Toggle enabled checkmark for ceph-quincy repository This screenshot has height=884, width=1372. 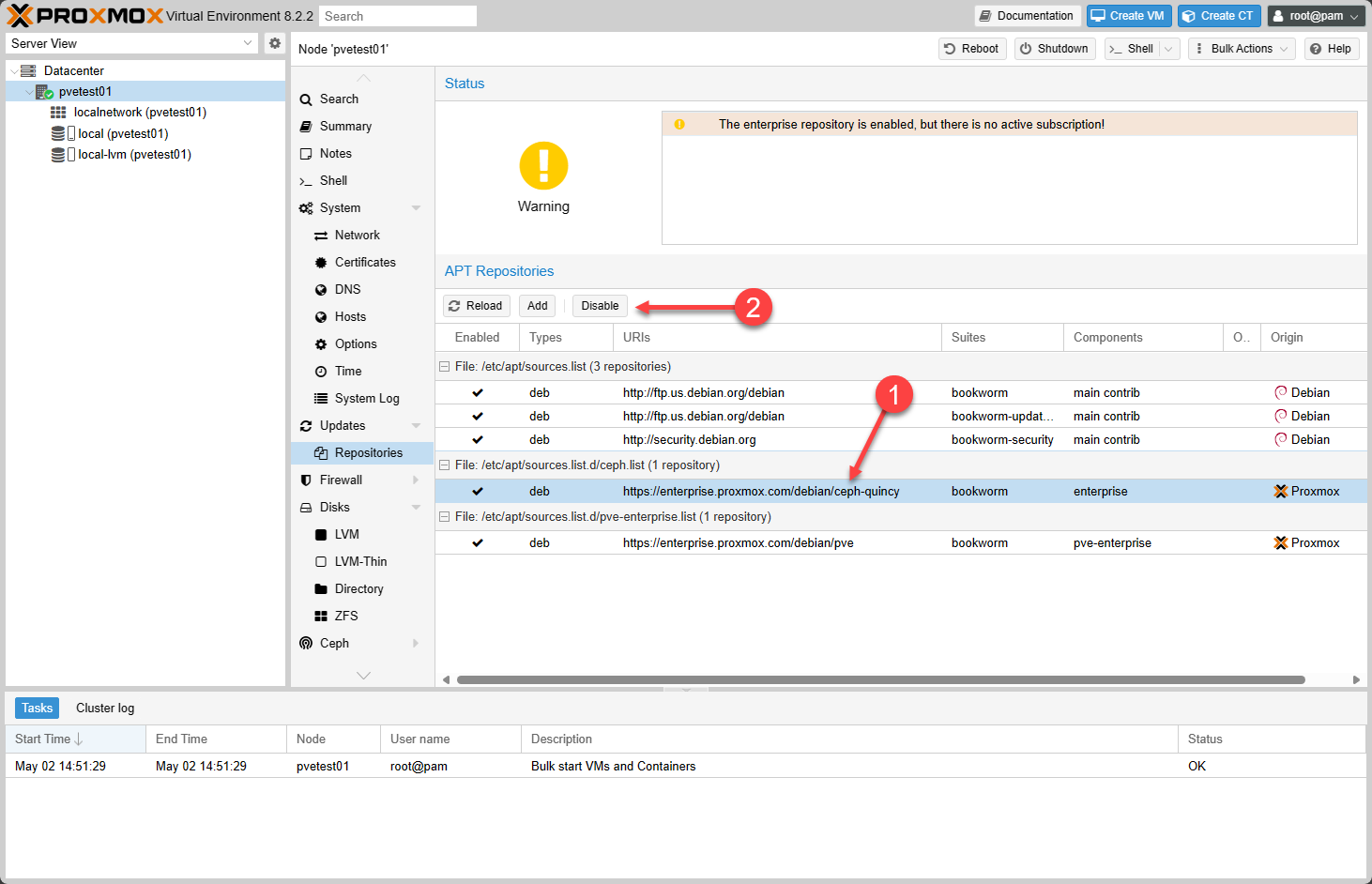[478, 492]
